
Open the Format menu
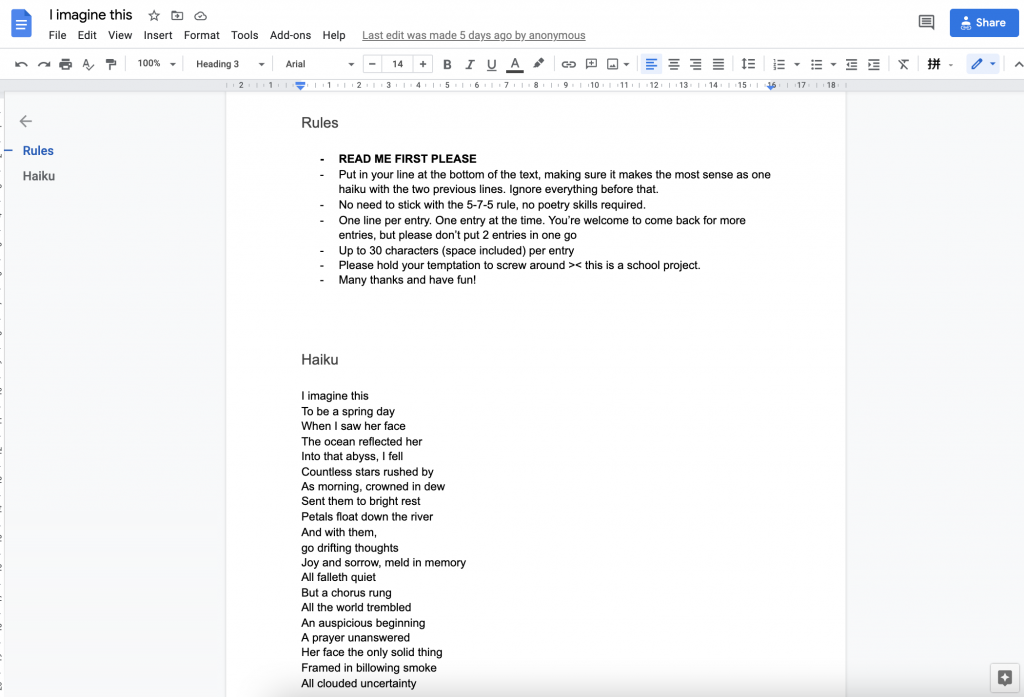pos(202,35)
